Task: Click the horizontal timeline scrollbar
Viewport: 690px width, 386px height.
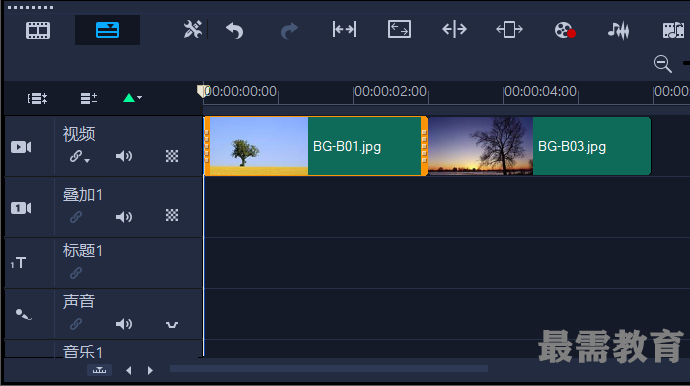Action: click(x=329, y=369)
